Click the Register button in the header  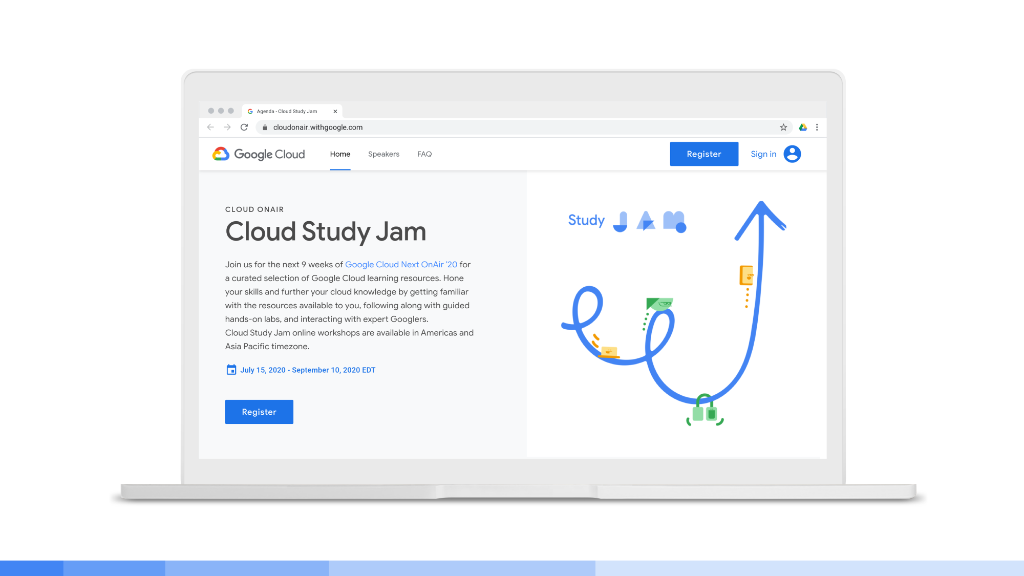coord(704,154)
